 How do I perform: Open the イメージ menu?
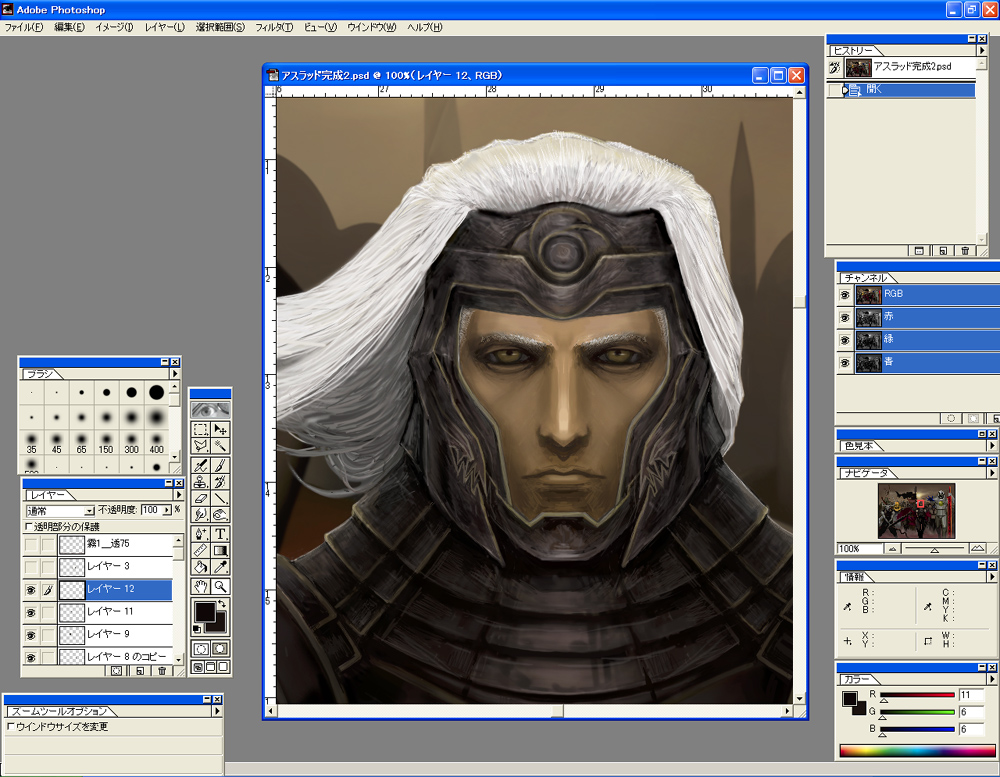point(114,27)
